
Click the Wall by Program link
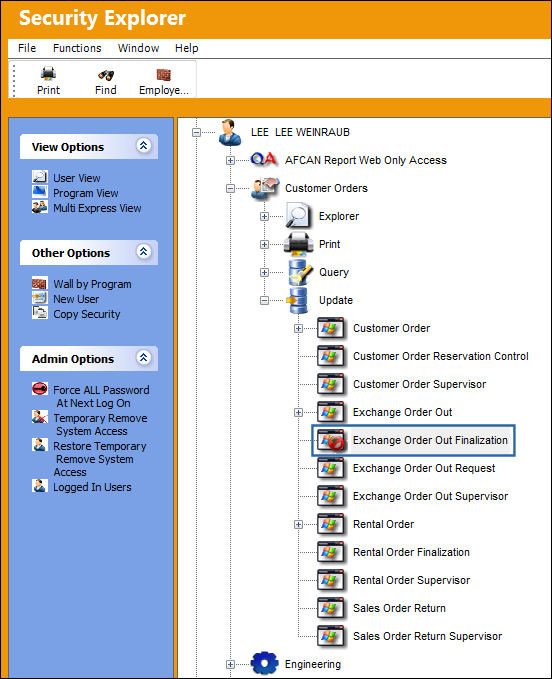click(x=92, y=285)
